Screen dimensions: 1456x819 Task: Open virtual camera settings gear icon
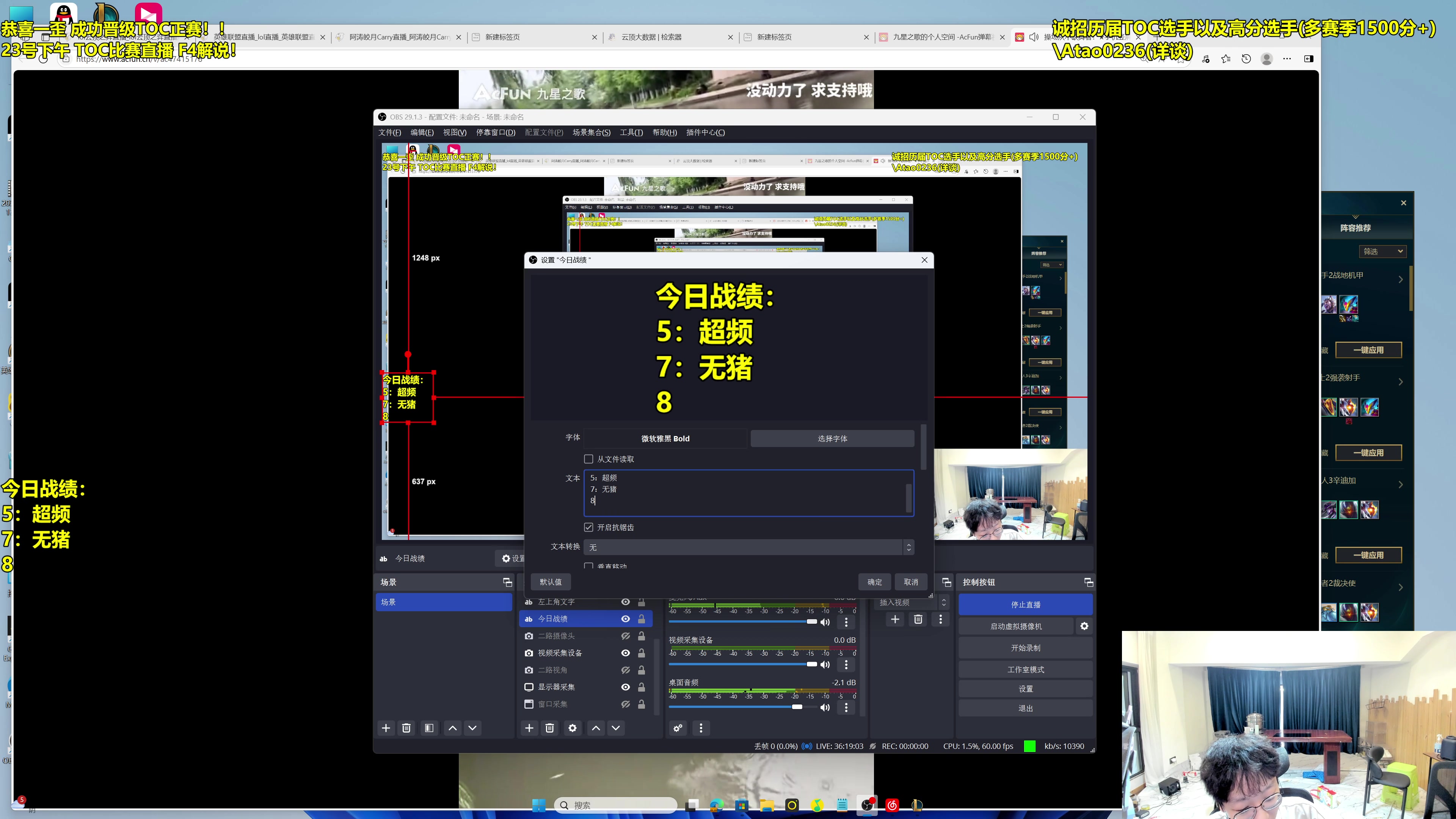pos(1084,626)
